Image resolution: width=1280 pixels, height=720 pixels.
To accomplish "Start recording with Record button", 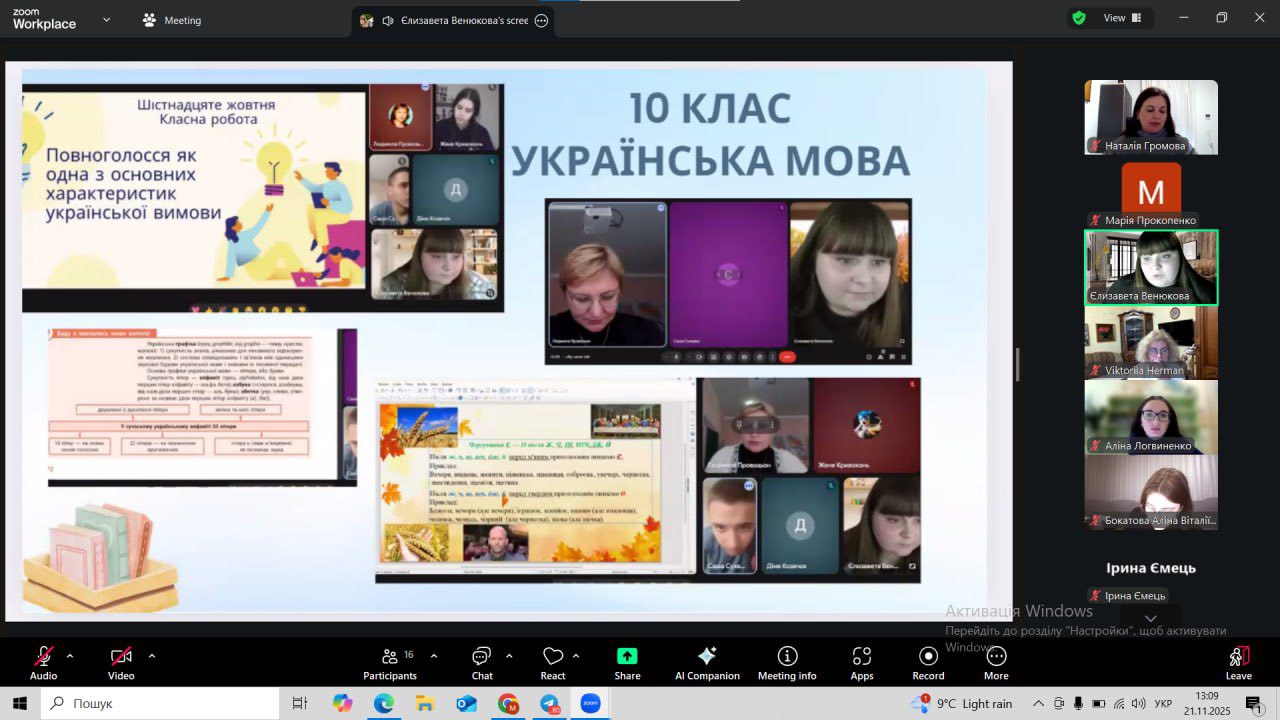I will pos(928,662).
